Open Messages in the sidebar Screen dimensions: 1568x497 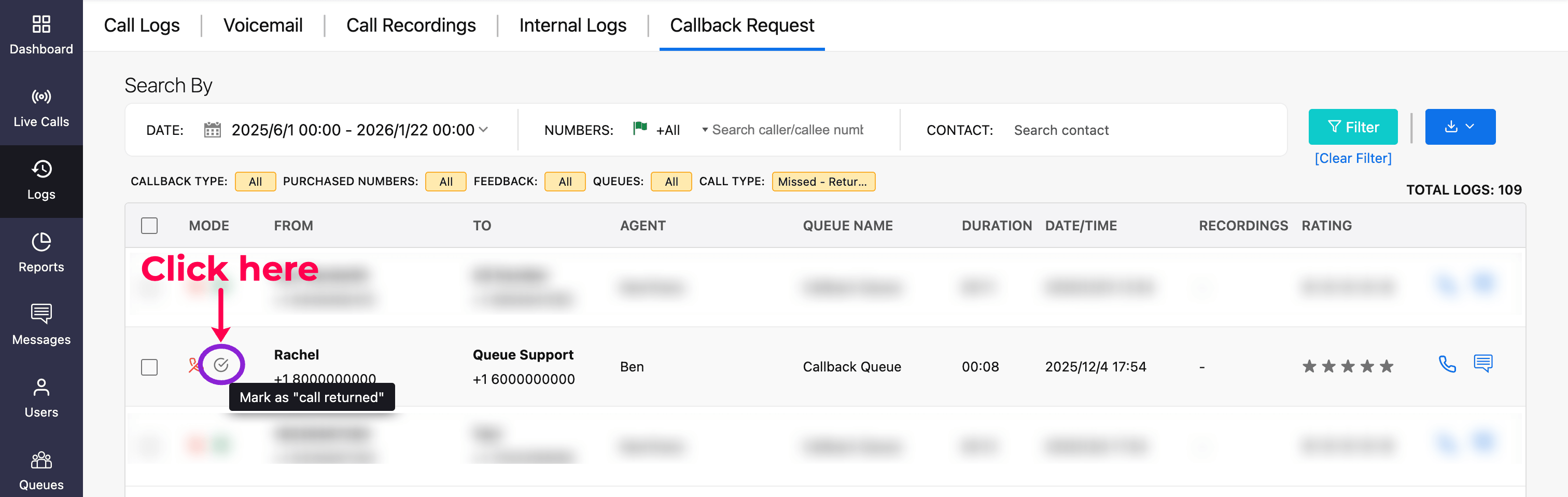41,326
